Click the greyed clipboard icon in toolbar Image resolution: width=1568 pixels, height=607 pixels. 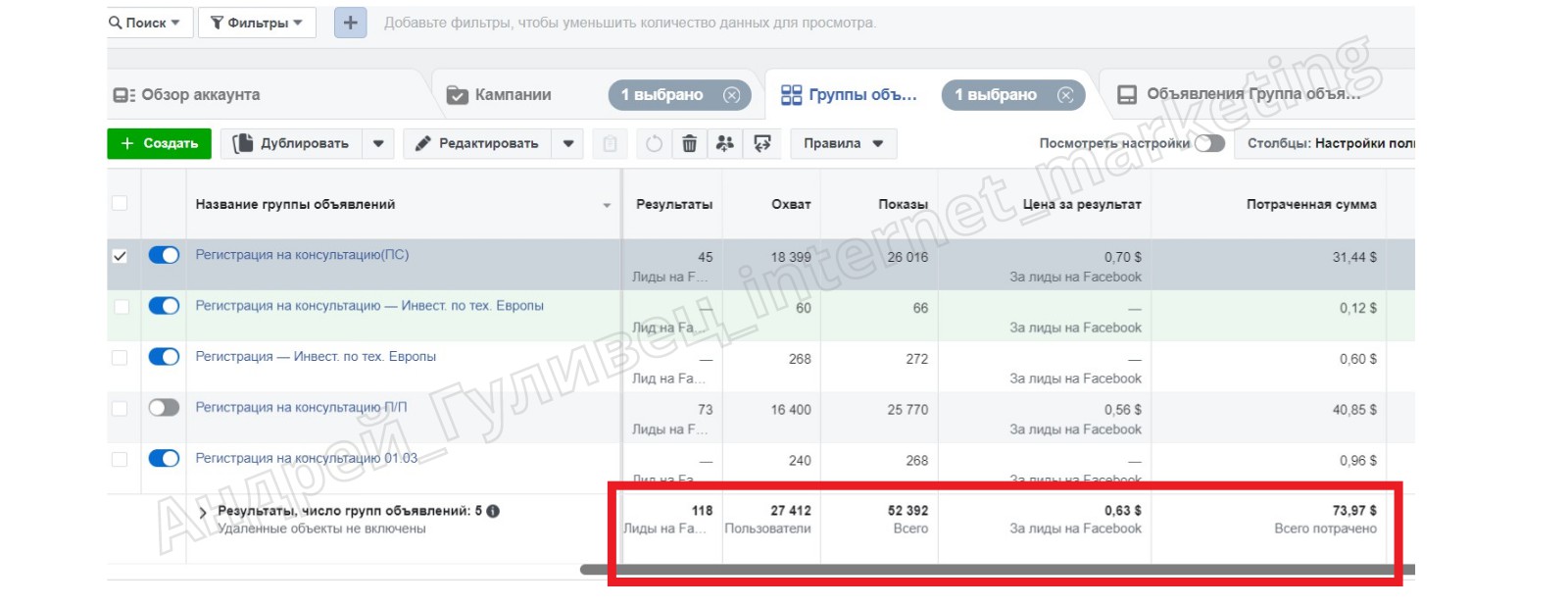click(x=610, y=144)
